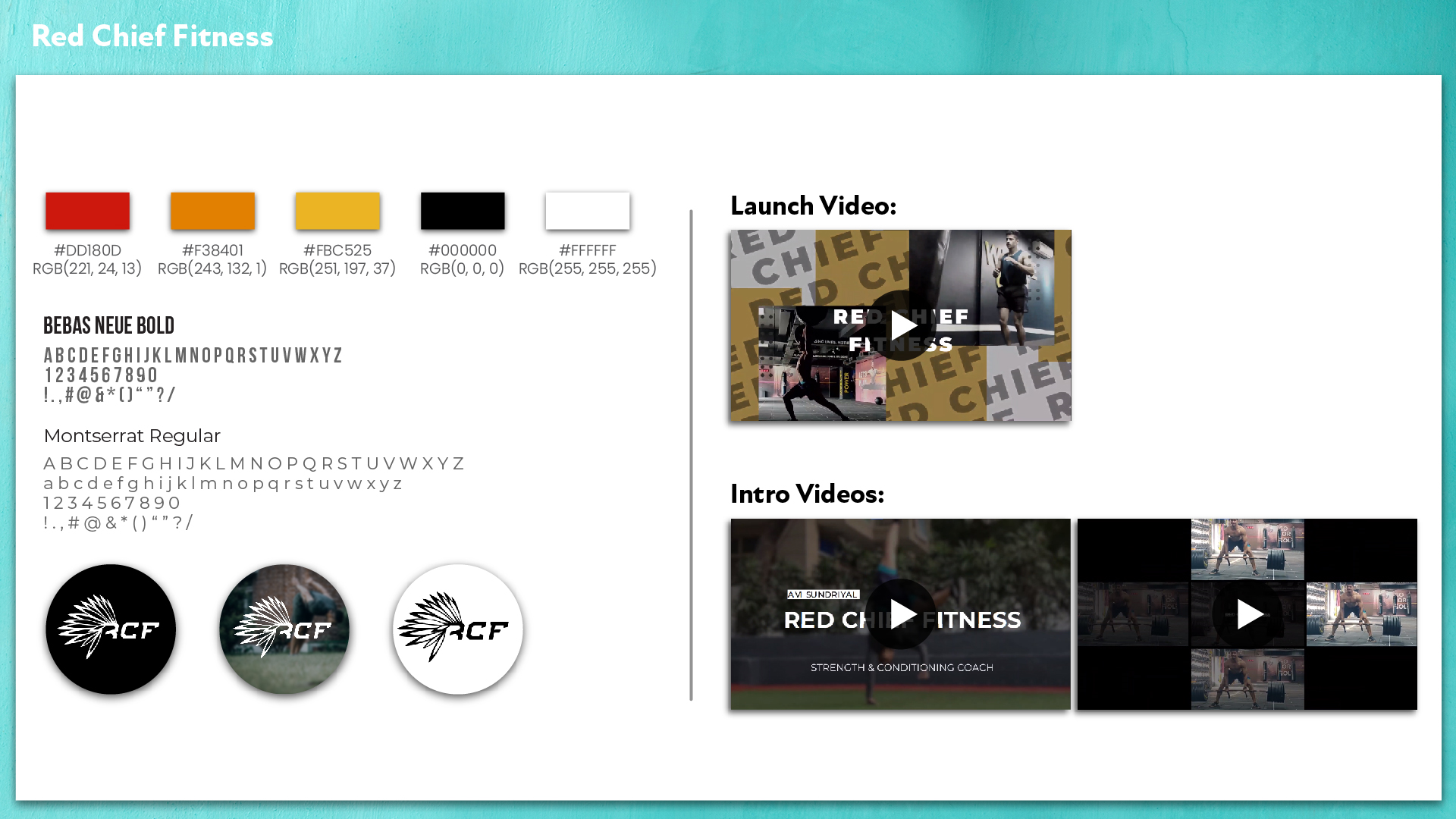This screenshot has height=819, width=1456.
Task: Click the Launch Video: heading
Action: pos(814,206)
